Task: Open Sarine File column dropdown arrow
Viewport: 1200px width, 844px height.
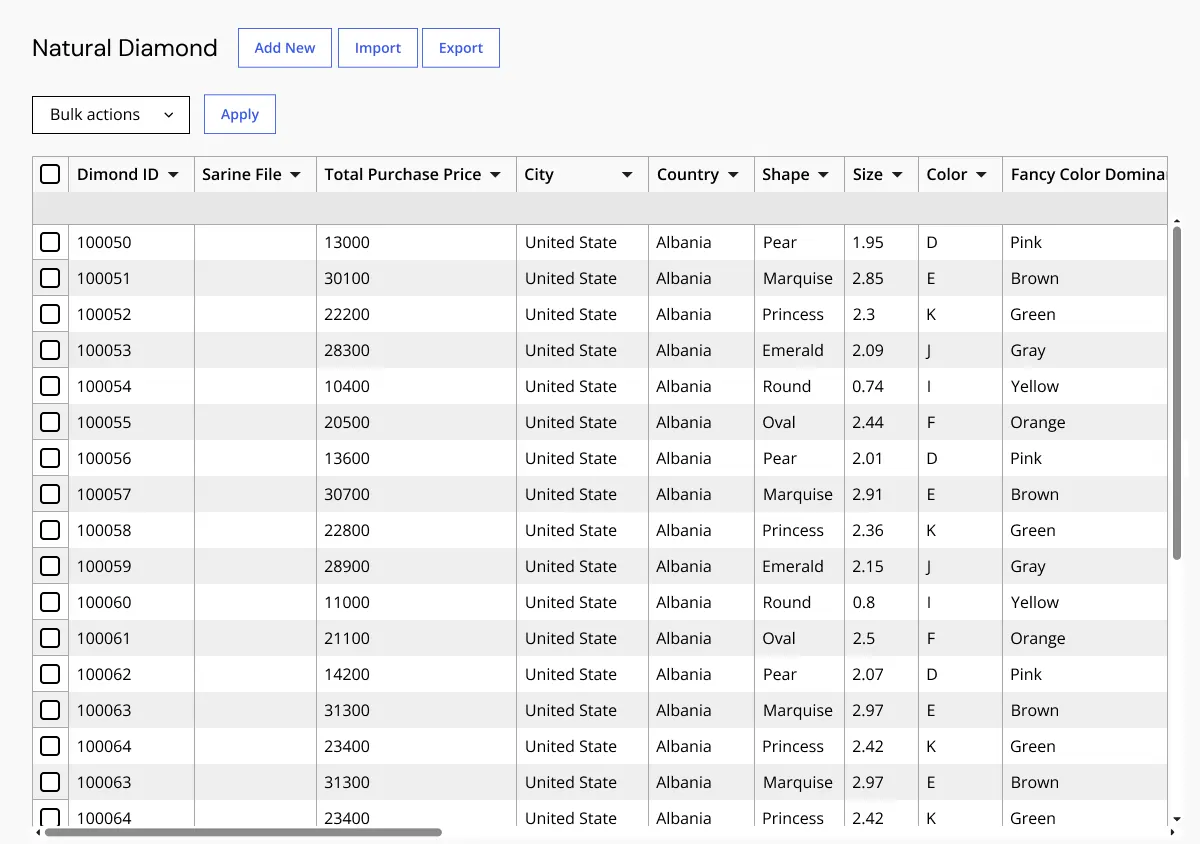Action: point(295,175)
